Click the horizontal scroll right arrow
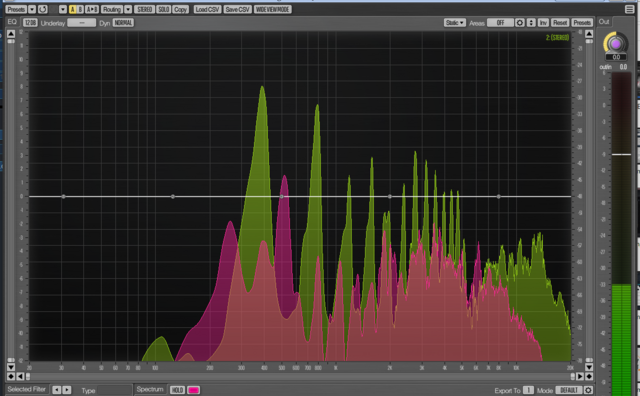Screen dimensions: 640x396 coord(580,376)
